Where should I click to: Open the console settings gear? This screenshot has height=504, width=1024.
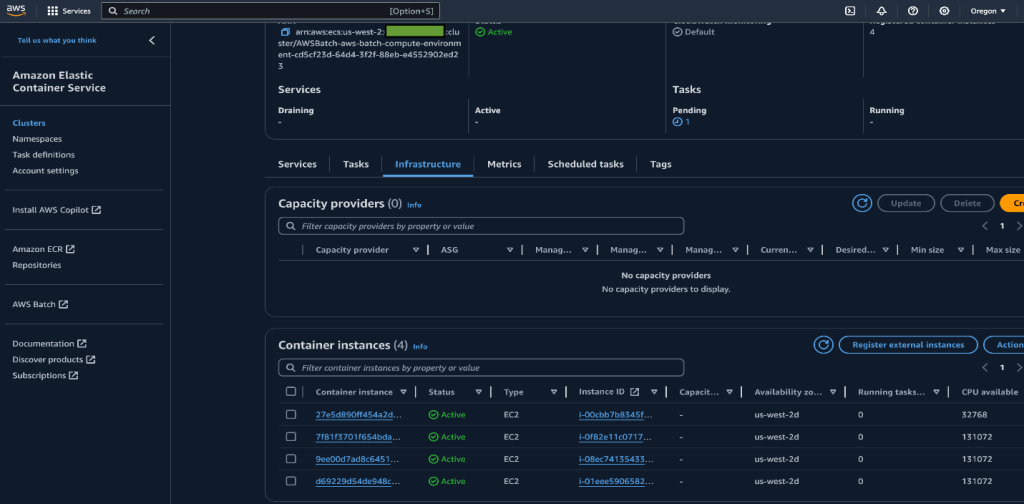pos(944,11)
